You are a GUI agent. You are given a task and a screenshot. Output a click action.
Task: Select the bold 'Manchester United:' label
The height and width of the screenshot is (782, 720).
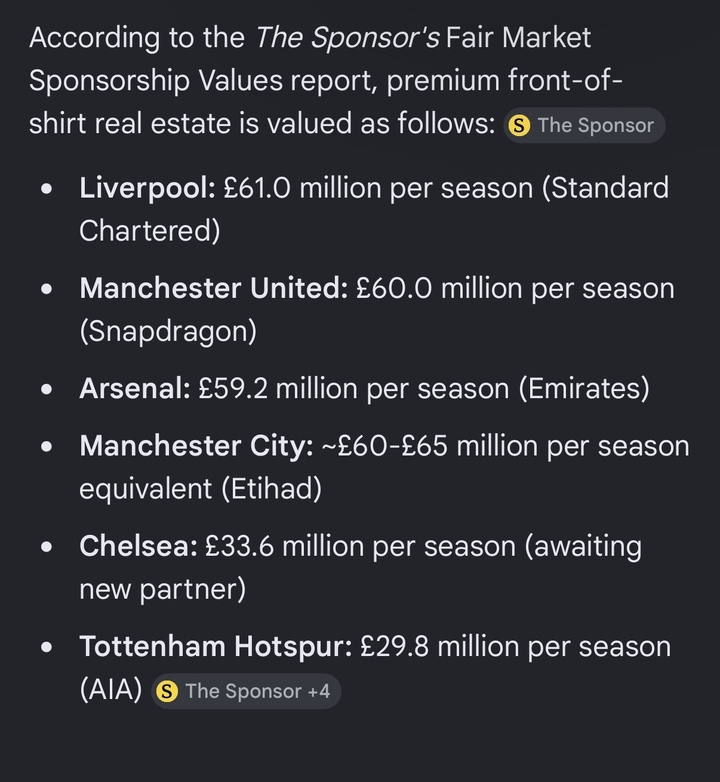(x=213, y=288)
